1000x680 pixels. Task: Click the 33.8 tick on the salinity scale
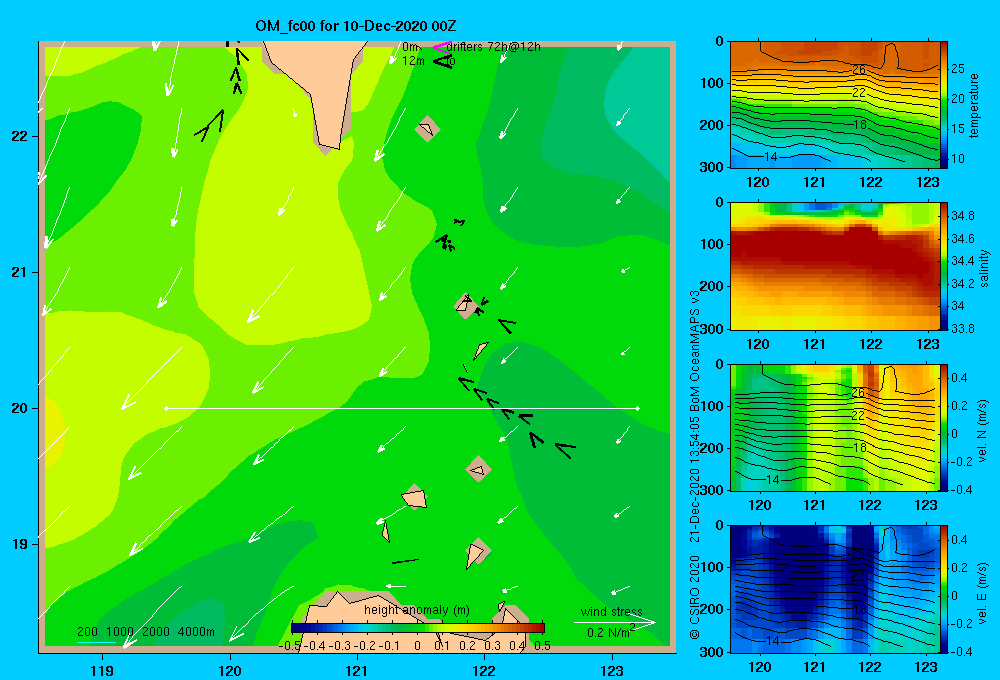tap(962, 329)
